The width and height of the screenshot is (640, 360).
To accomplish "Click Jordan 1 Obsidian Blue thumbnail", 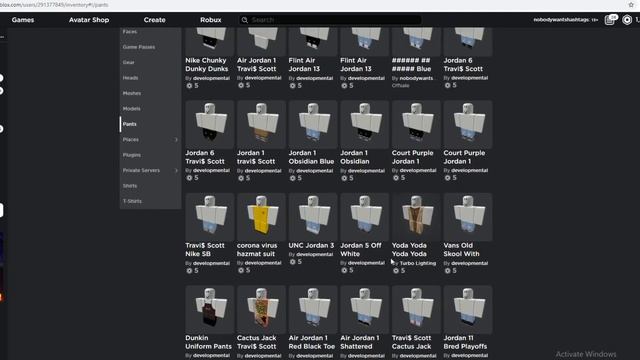I will (x=313, y=124).
